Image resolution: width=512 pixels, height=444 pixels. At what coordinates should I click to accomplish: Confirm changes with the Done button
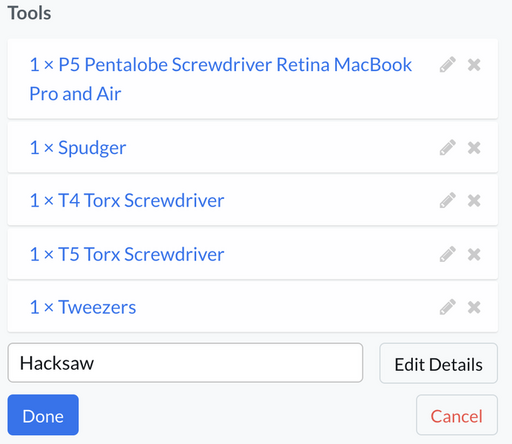point(43,415)
